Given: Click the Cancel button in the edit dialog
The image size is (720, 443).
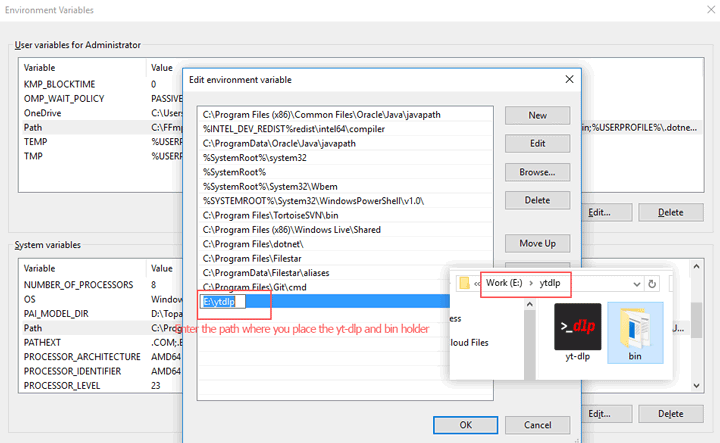Looking at the screenshot, I should click(x=537, y=425).
